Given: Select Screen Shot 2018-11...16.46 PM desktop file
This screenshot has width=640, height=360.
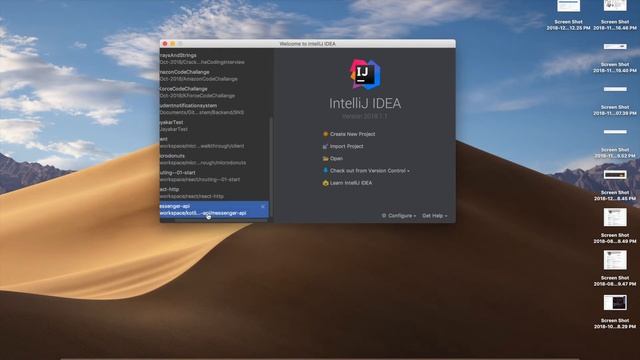Looking at the screenshot, I should [615, 15].
